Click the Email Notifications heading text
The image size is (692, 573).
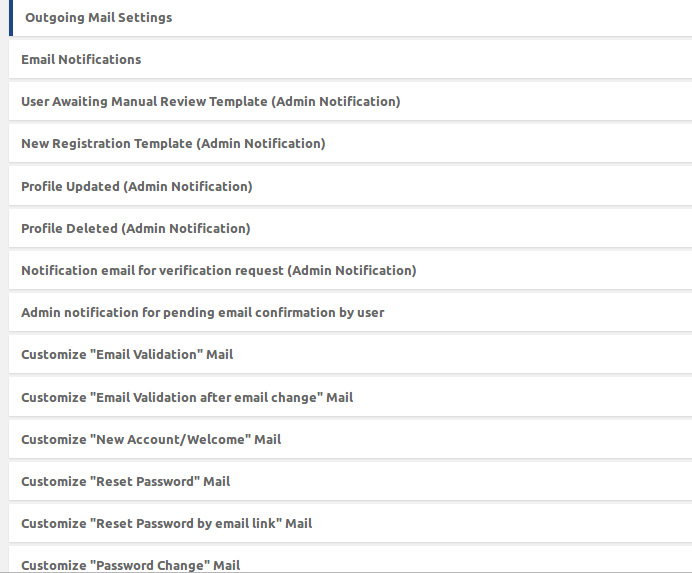(81, 60)
